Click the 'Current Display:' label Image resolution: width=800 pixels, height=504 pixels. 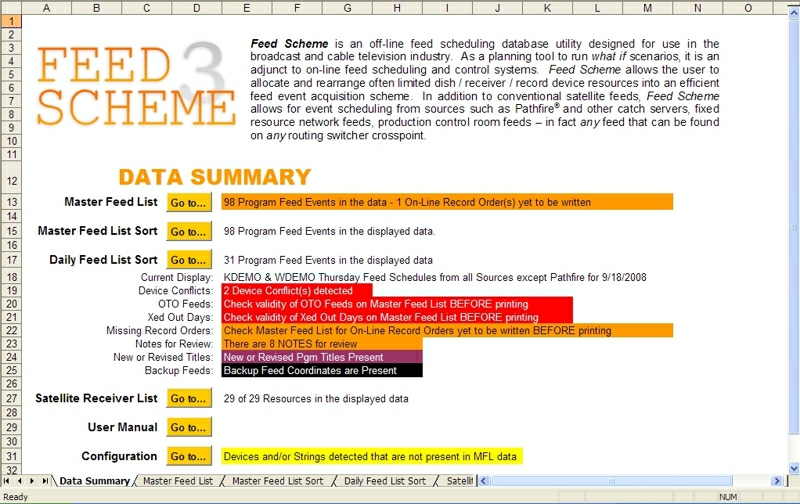177,278
